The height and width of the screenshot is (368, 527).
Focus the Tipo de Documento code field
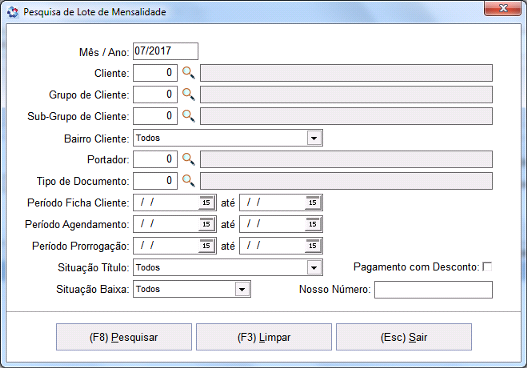[x=155, y=181]
